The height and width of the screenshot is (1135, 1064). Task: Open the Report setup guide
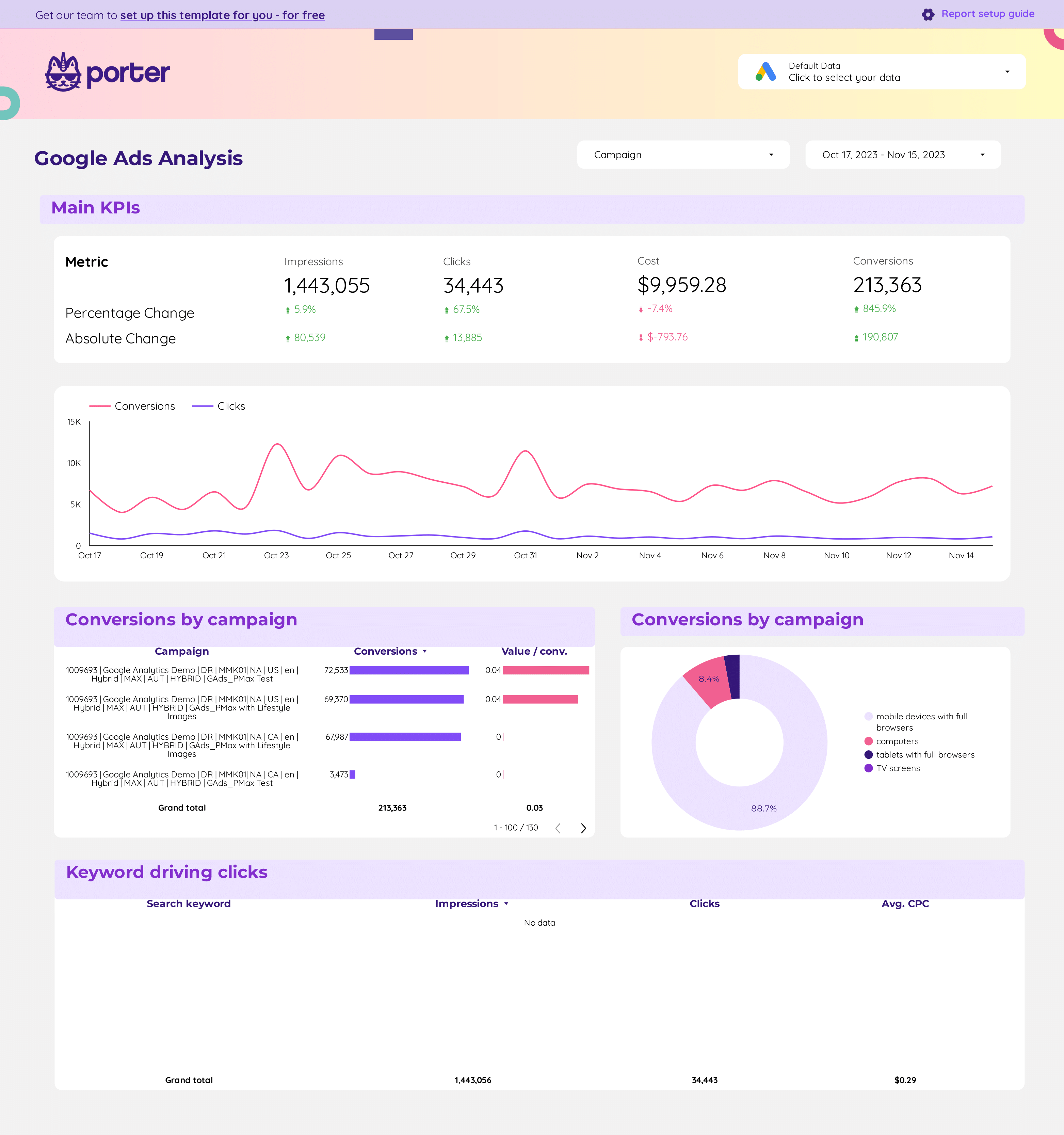987,14
